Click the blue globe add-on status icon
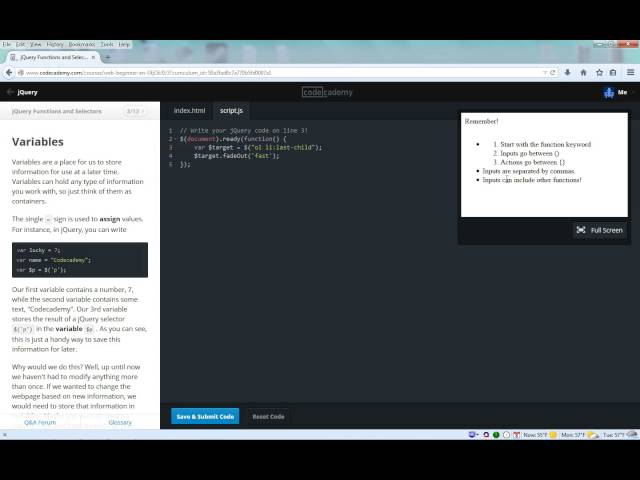This screenshot has height=480, width=640. (x=473, y=435)
